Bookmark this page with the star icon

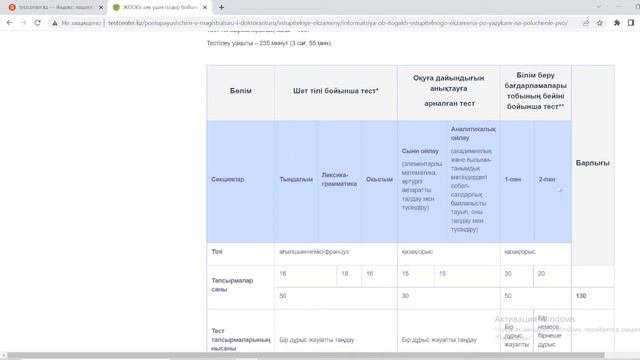tap(600, 23)
